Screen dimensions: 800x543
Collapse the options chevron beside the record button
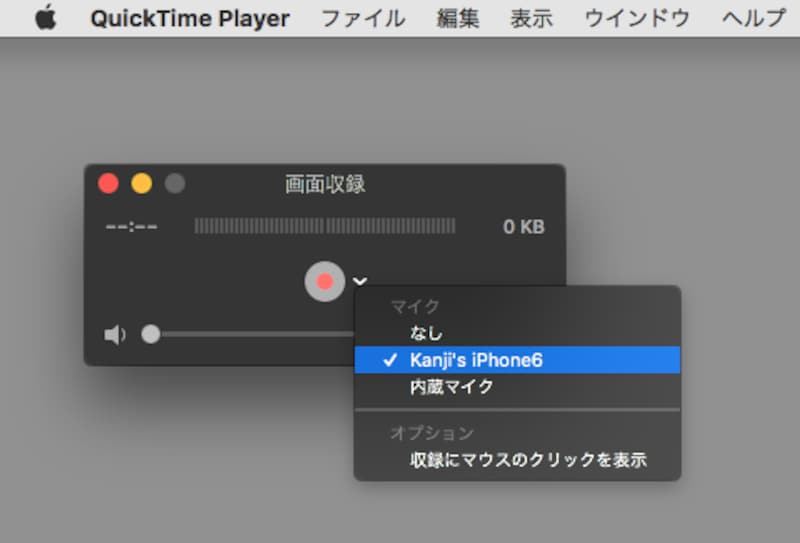point(360,281)
